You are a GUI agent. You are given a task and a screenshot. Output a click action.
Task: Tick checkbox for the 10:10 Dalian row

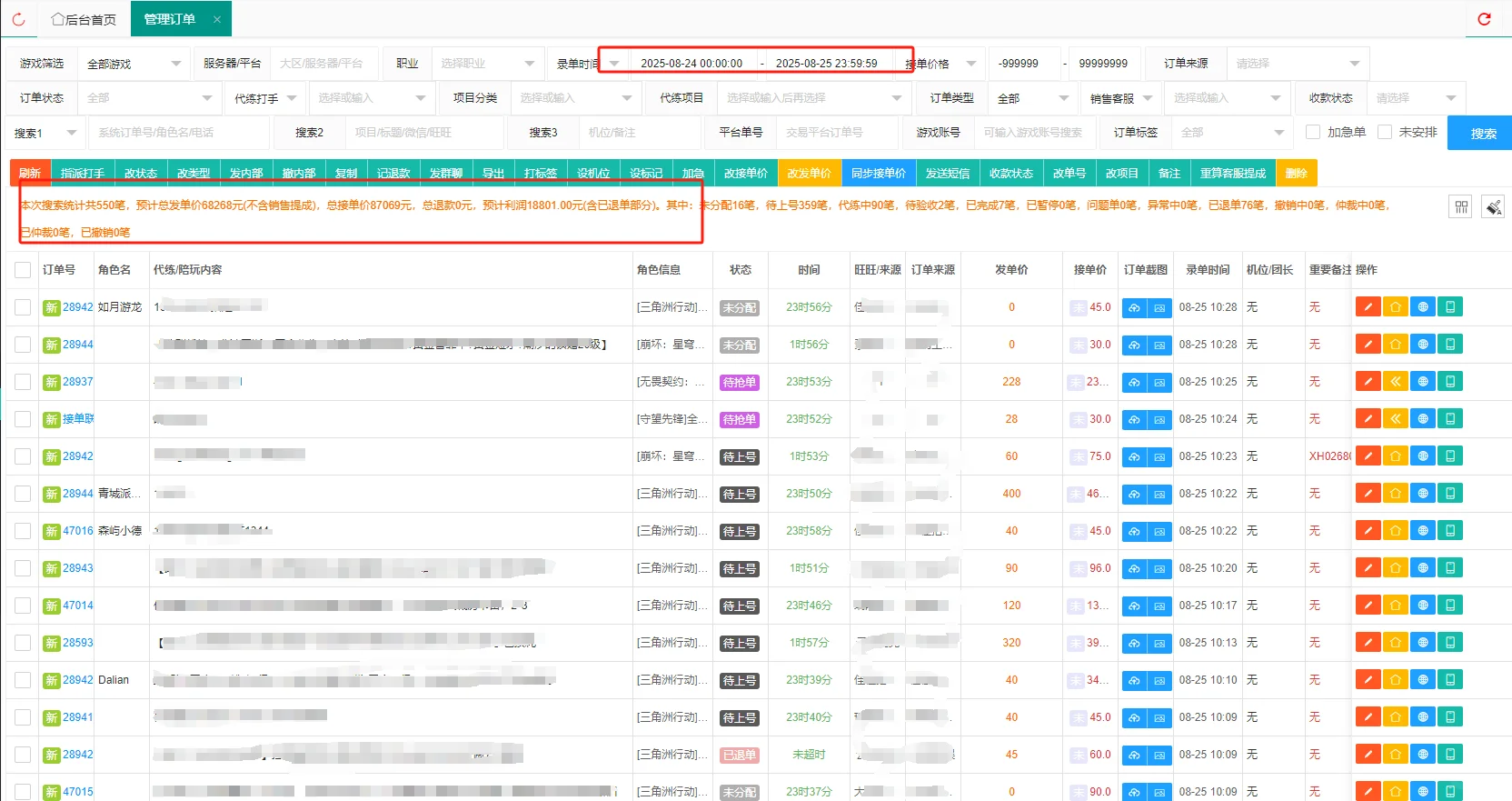tap(23, 680)
